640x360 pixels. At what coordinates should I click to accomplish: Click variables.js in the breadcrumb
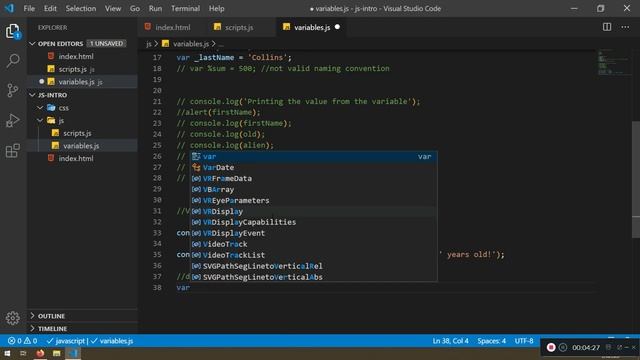(x=191, y=43)
